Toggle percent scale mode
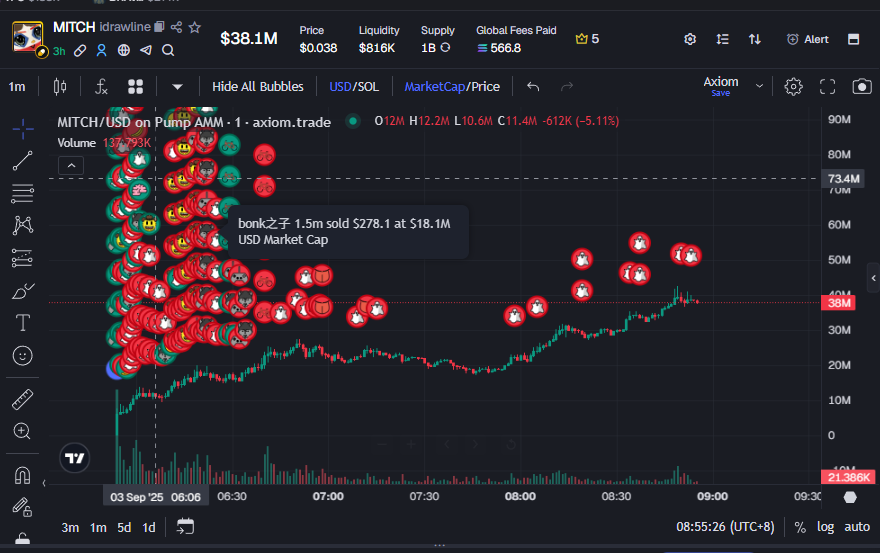The width and height of the screenshot is (880, 553). [x=800, y=527]
